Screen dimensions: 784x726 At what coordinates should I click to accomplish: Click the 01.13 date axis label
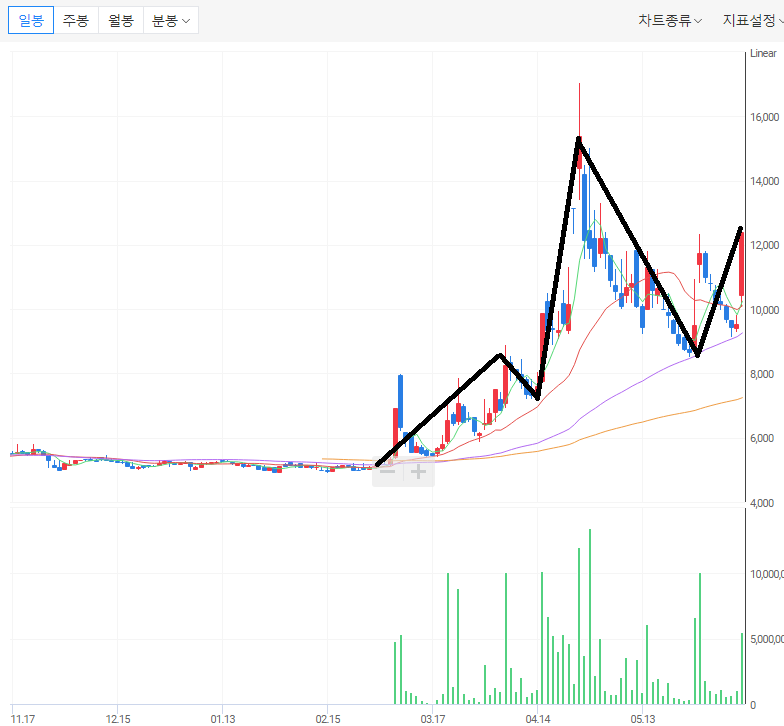point(222,719)
